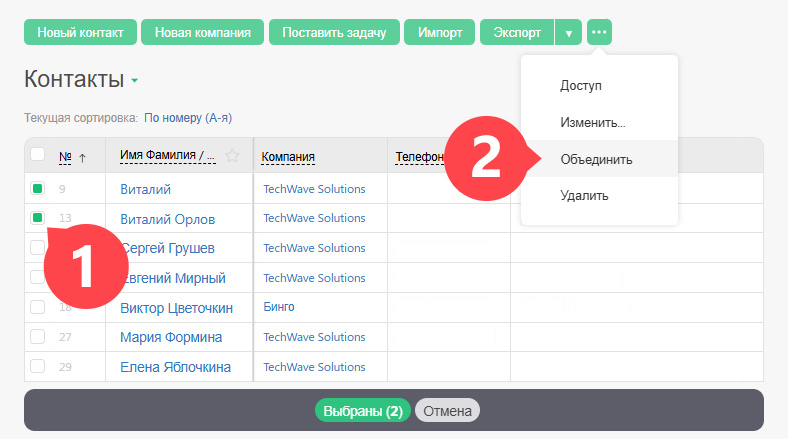This screenshot has width=788, height=439.
Task: Sort by the Телефон column header
Action: pyautogui.click(x=420, y=157)
